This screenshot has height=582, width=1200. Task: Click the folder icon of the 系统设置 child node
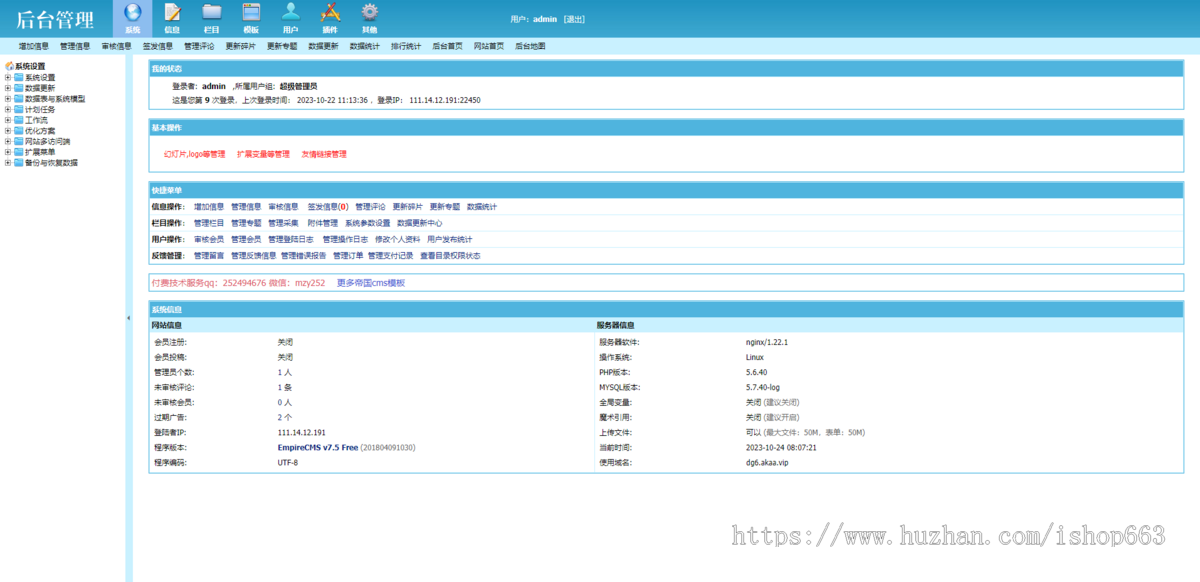[x=18, y=77]
